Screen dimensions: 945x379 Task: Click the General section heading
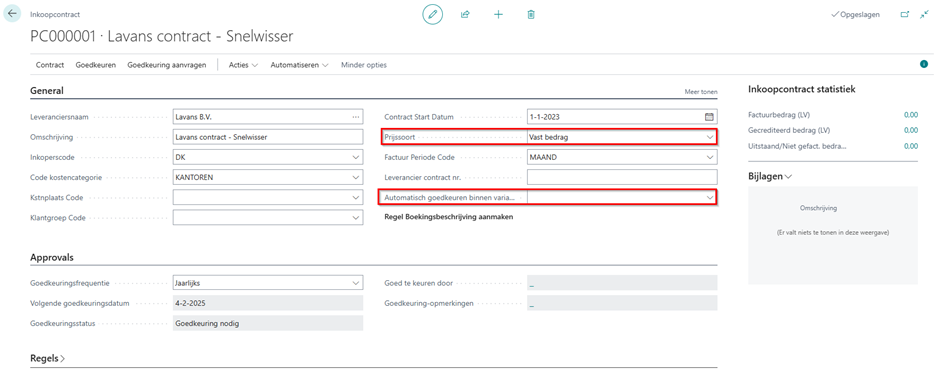[47, 91]
